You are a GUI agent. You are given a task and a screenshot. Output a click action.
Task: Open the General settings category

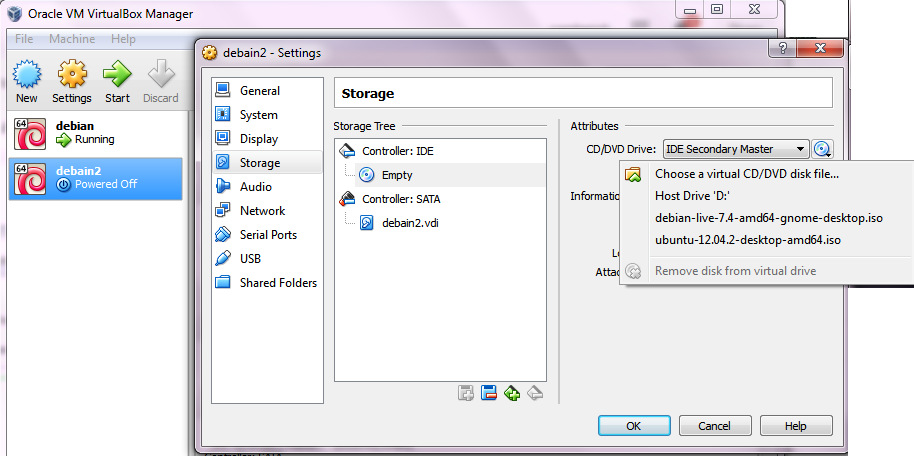click(267, 91)
